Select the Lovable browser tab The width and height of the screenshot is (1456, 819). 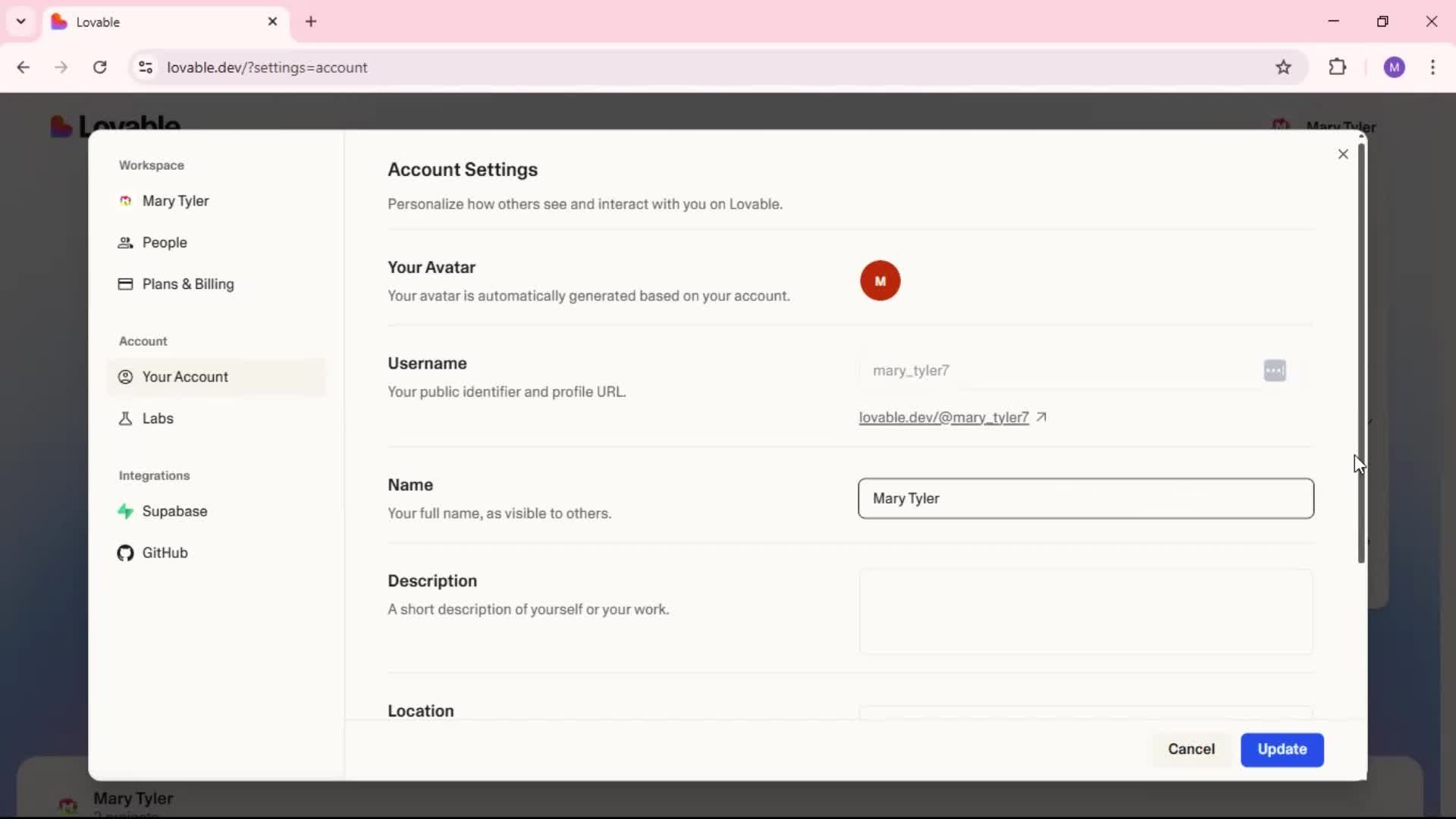[165, 22]
